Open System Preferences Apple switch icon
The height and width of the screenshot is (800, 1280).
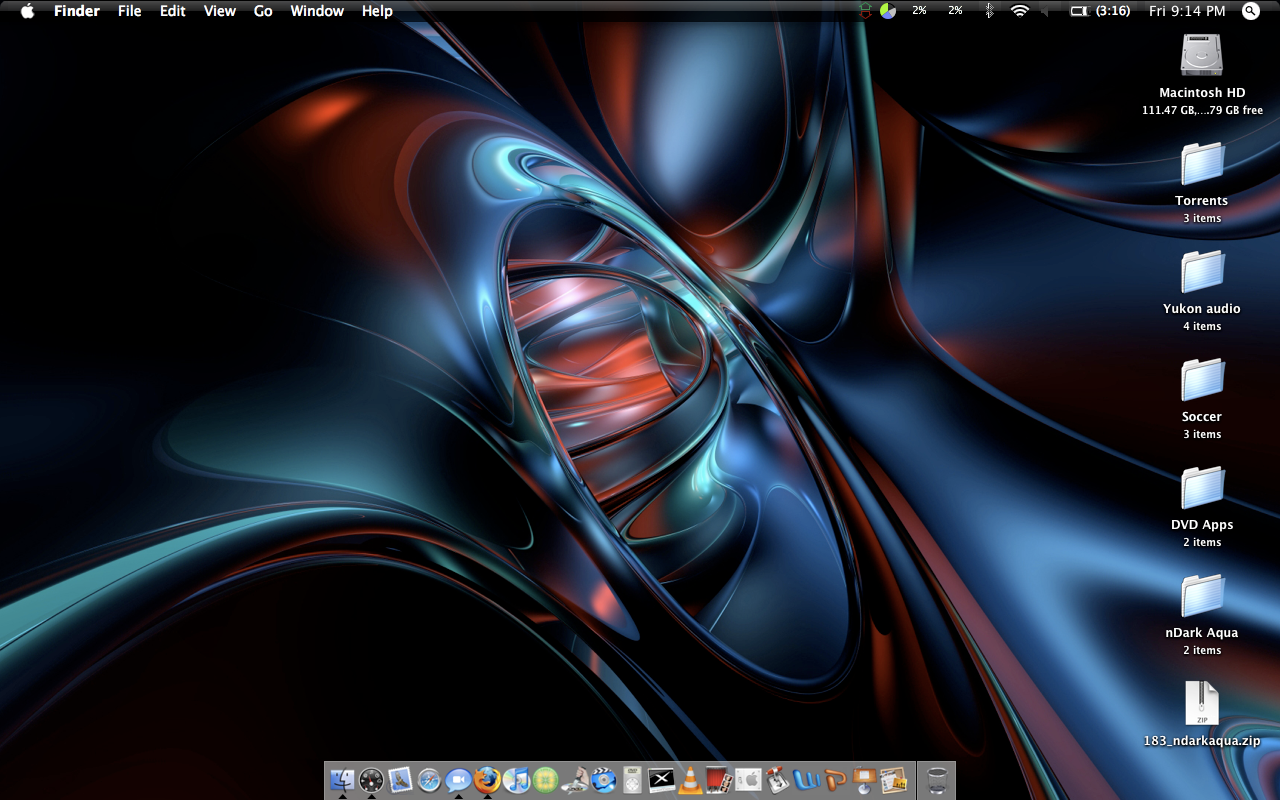(748, 779)
